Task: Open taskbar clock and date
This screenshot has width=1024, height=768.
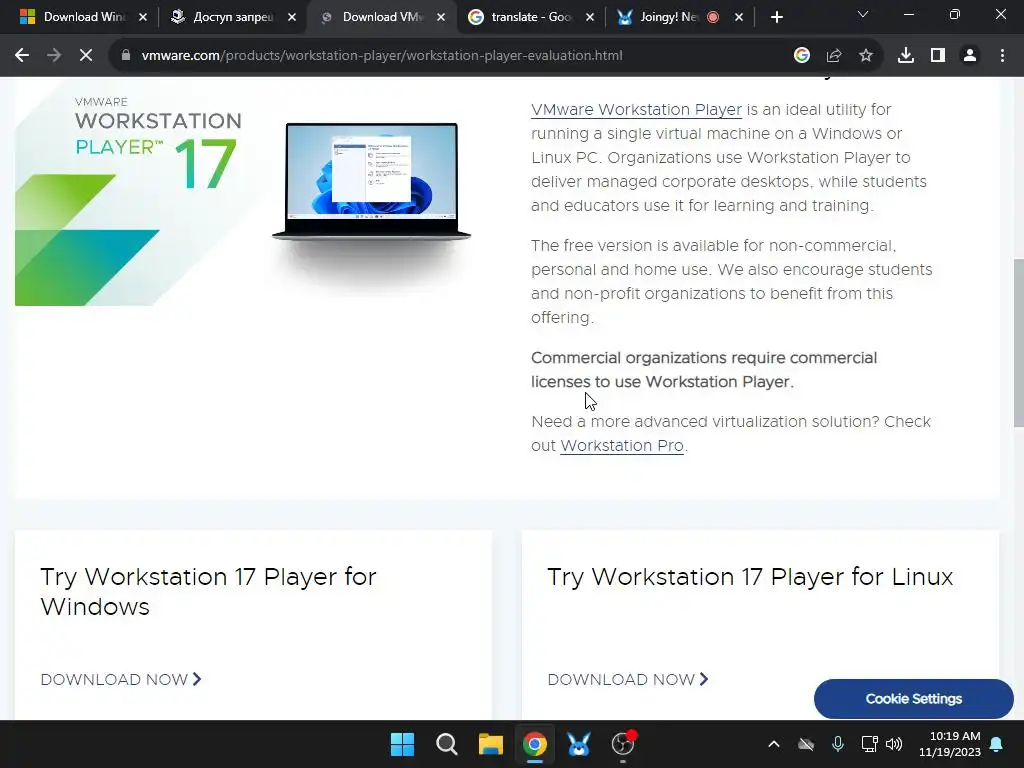Action: (x=950, y=744)
